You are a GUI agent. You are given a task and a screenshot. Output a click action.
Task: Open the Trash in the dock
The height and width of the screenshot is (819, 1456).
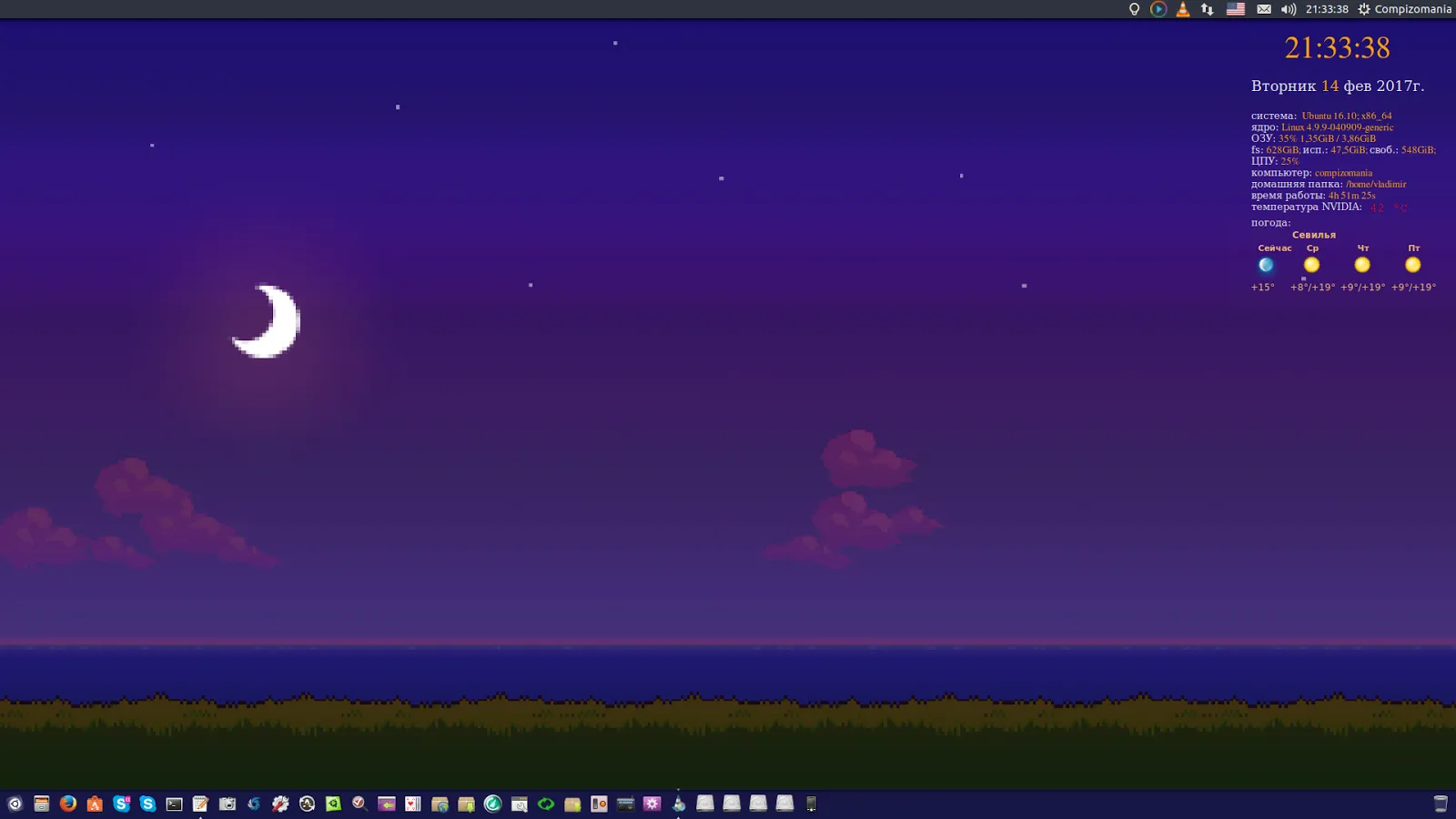pos(1441,804)
